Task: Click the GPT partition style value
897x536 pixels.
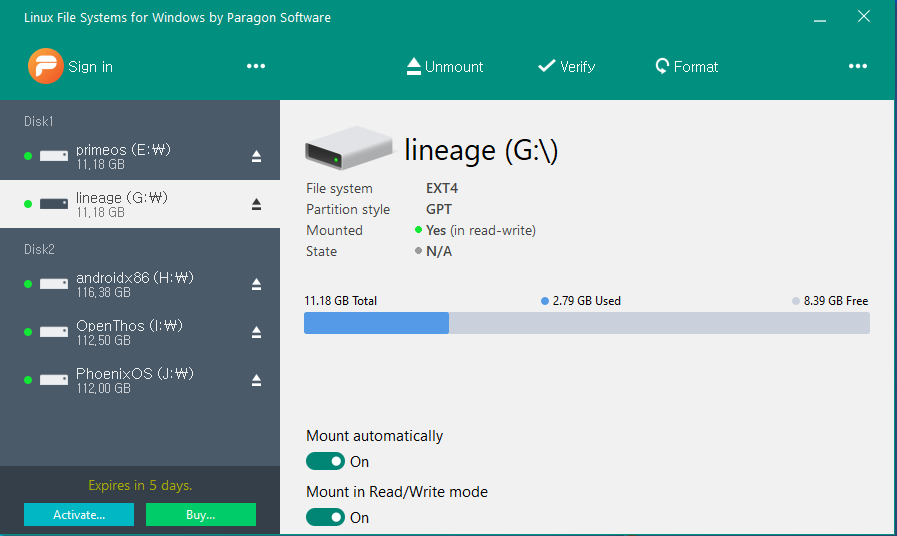Action: (439, 209)
